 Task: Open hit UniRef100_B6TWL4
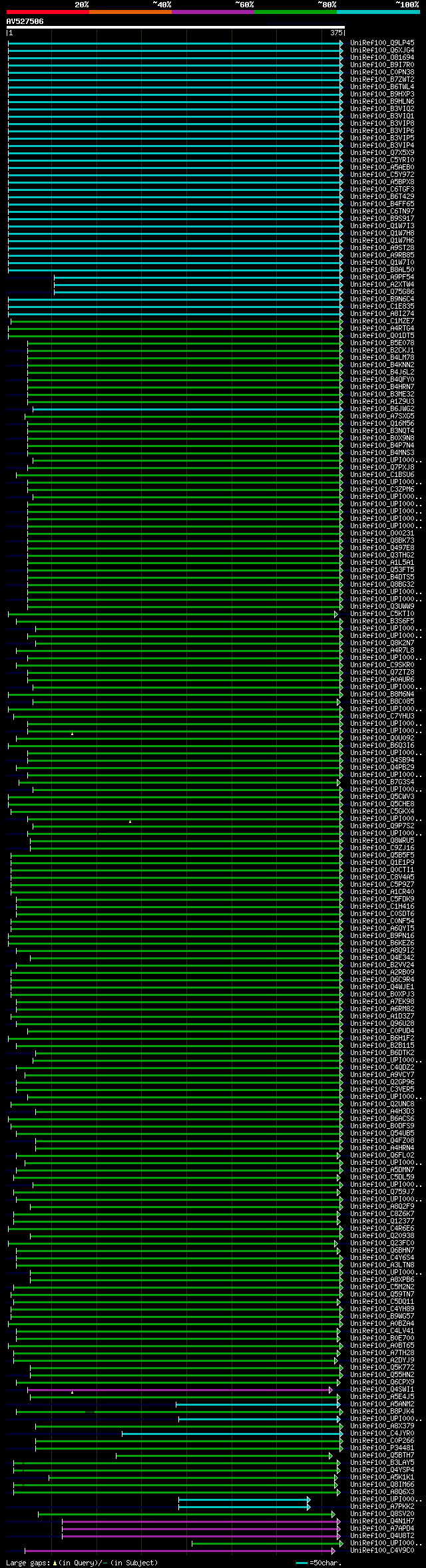tap(382, 87)
